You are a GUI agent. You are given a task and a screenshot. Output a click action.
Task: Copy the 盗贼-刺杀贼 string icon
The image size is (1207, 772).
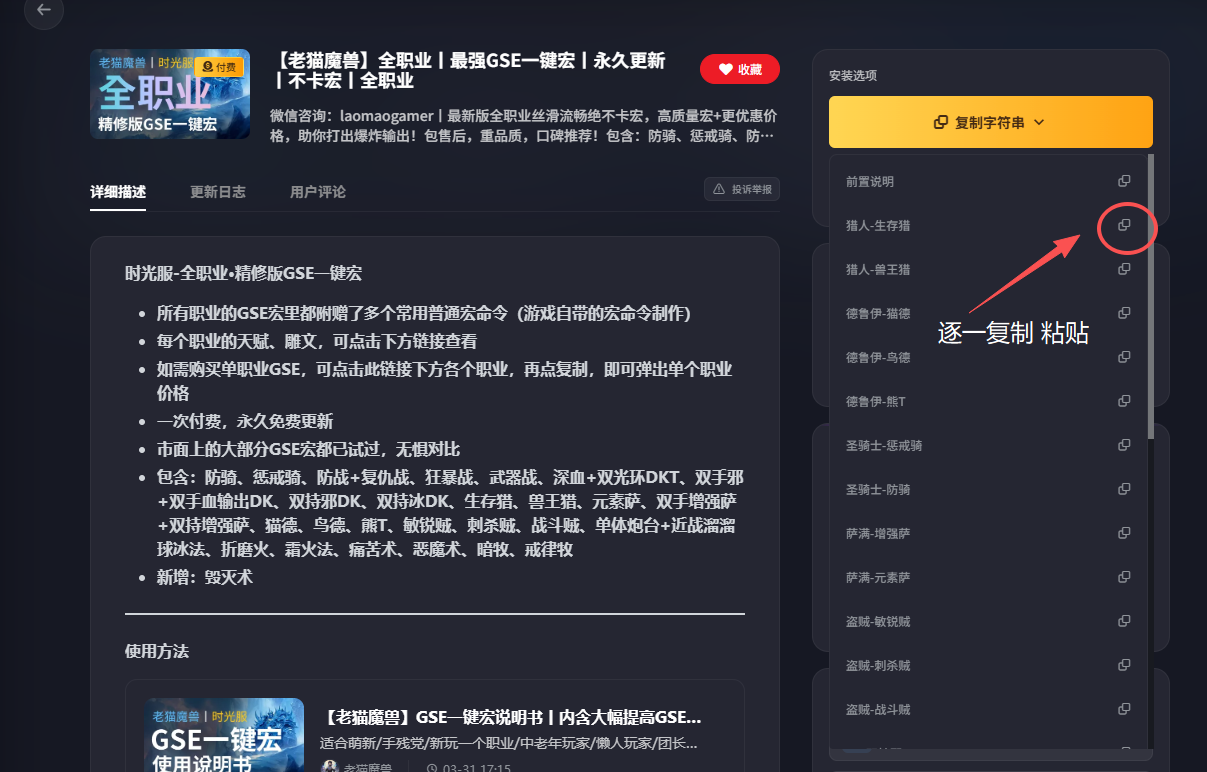[x=1124, y=665]
